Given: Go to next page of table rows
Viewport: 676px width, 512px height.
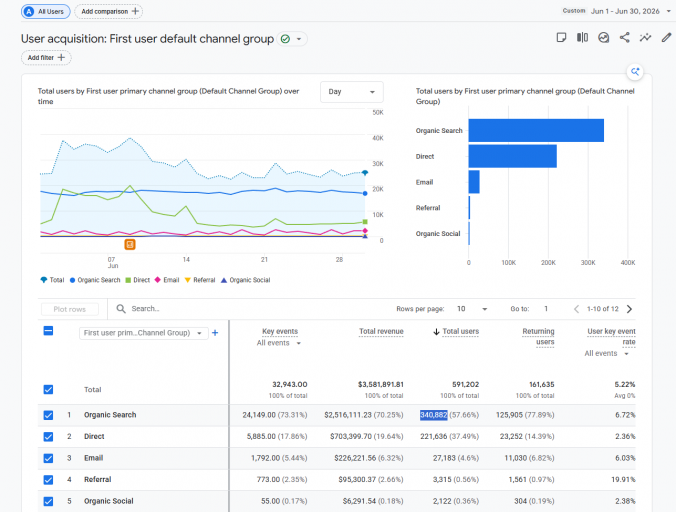Looking at the screenshot, I should click(629, 309).
